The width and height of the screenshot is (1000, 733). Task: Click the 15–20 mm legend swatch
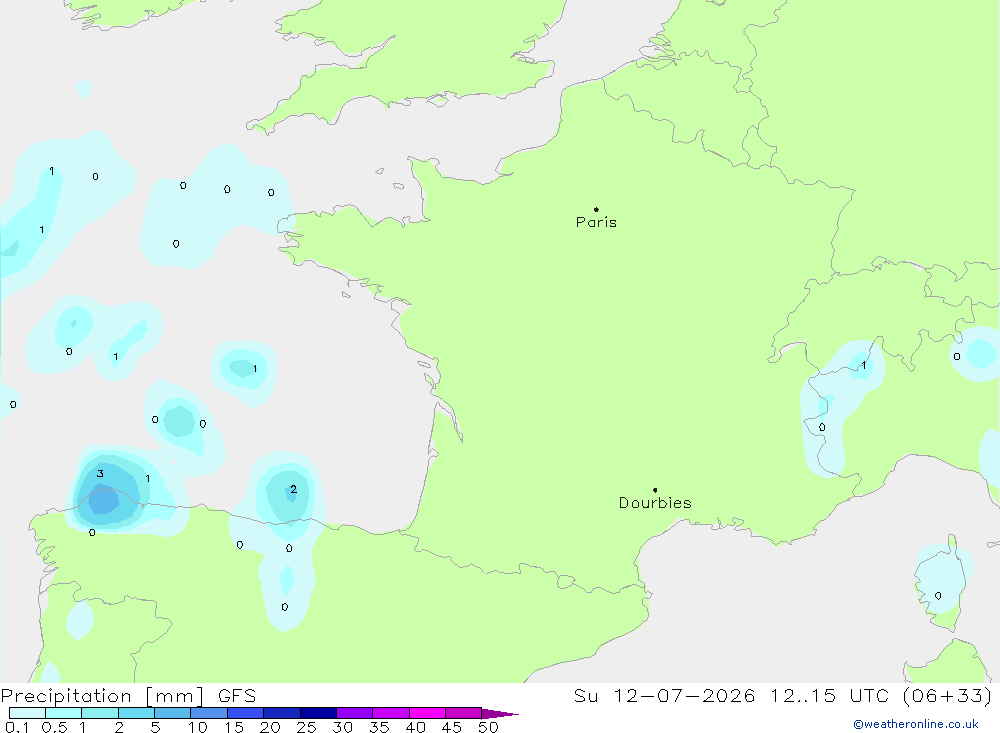click(x=246, y=713)
